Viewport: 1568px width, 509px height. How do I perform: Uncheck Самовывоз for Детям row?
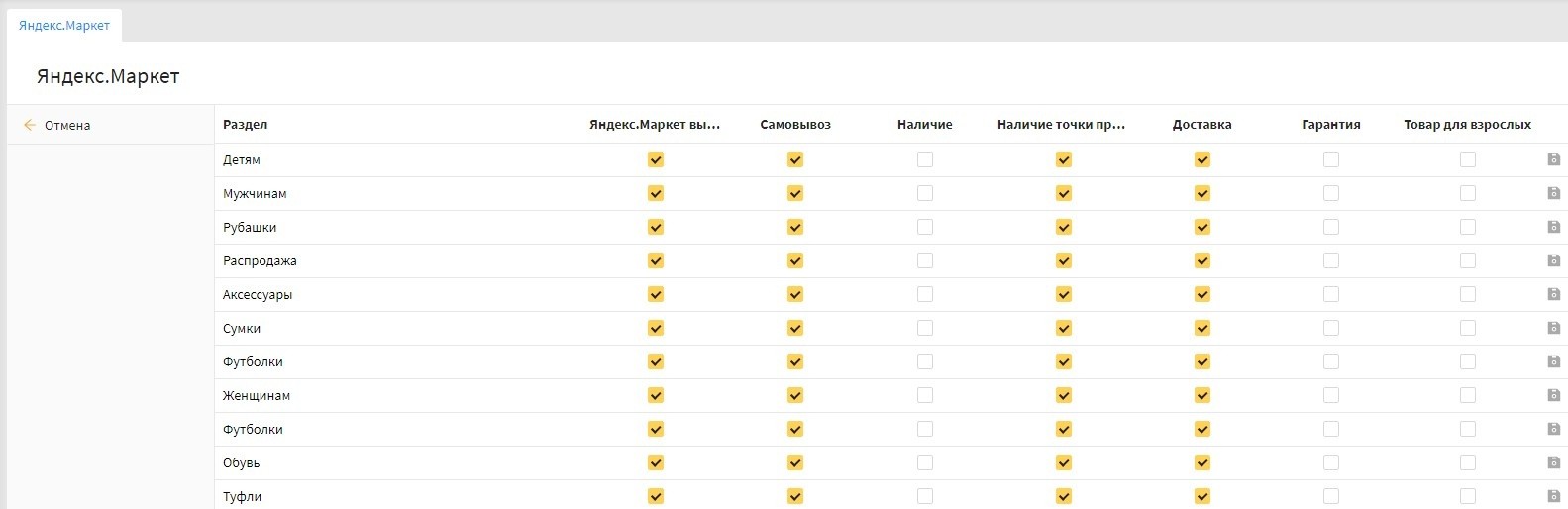(x=795, y=159)
